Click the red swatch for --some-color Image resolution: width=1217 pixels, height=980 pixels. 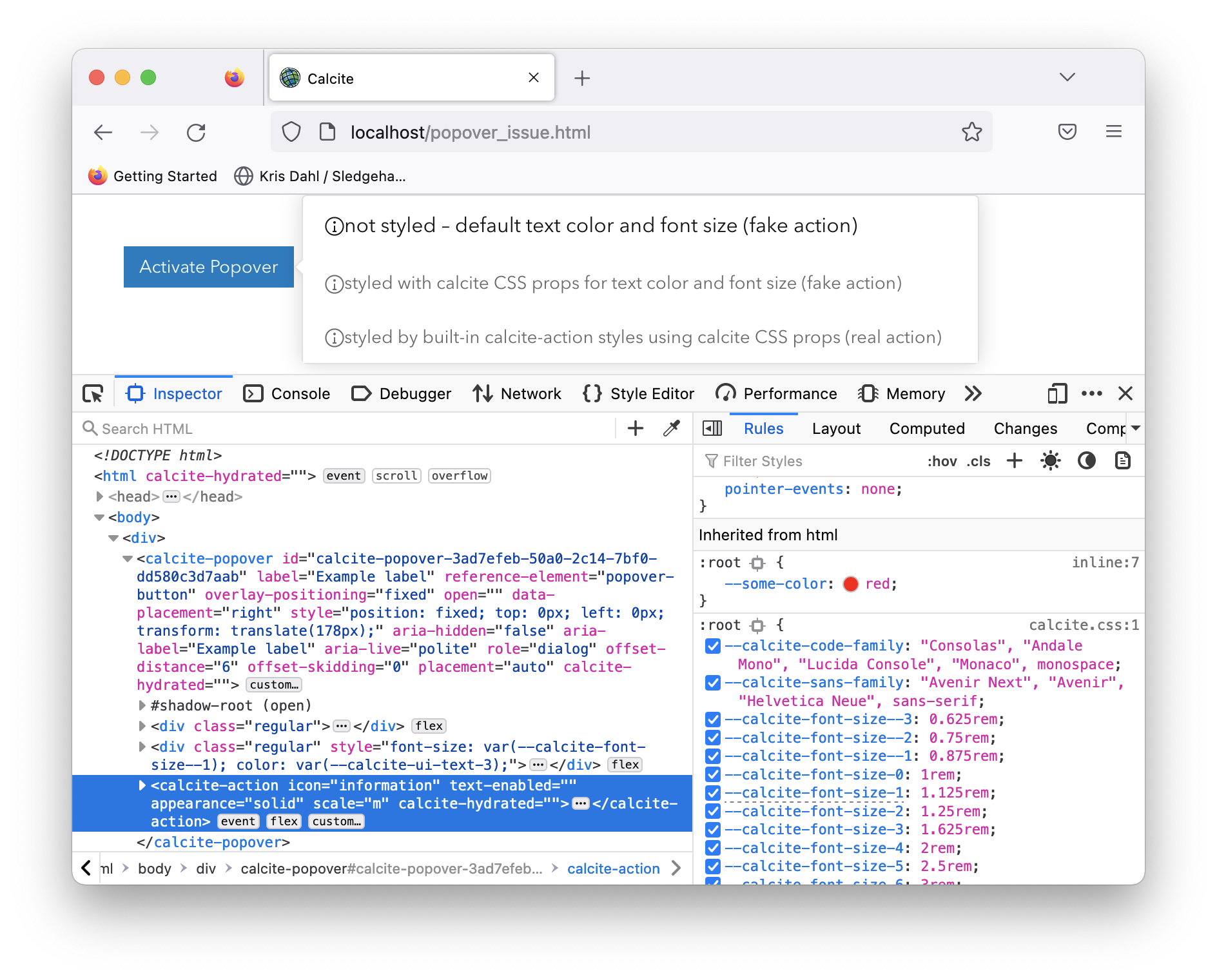click(x=852, y=584)
